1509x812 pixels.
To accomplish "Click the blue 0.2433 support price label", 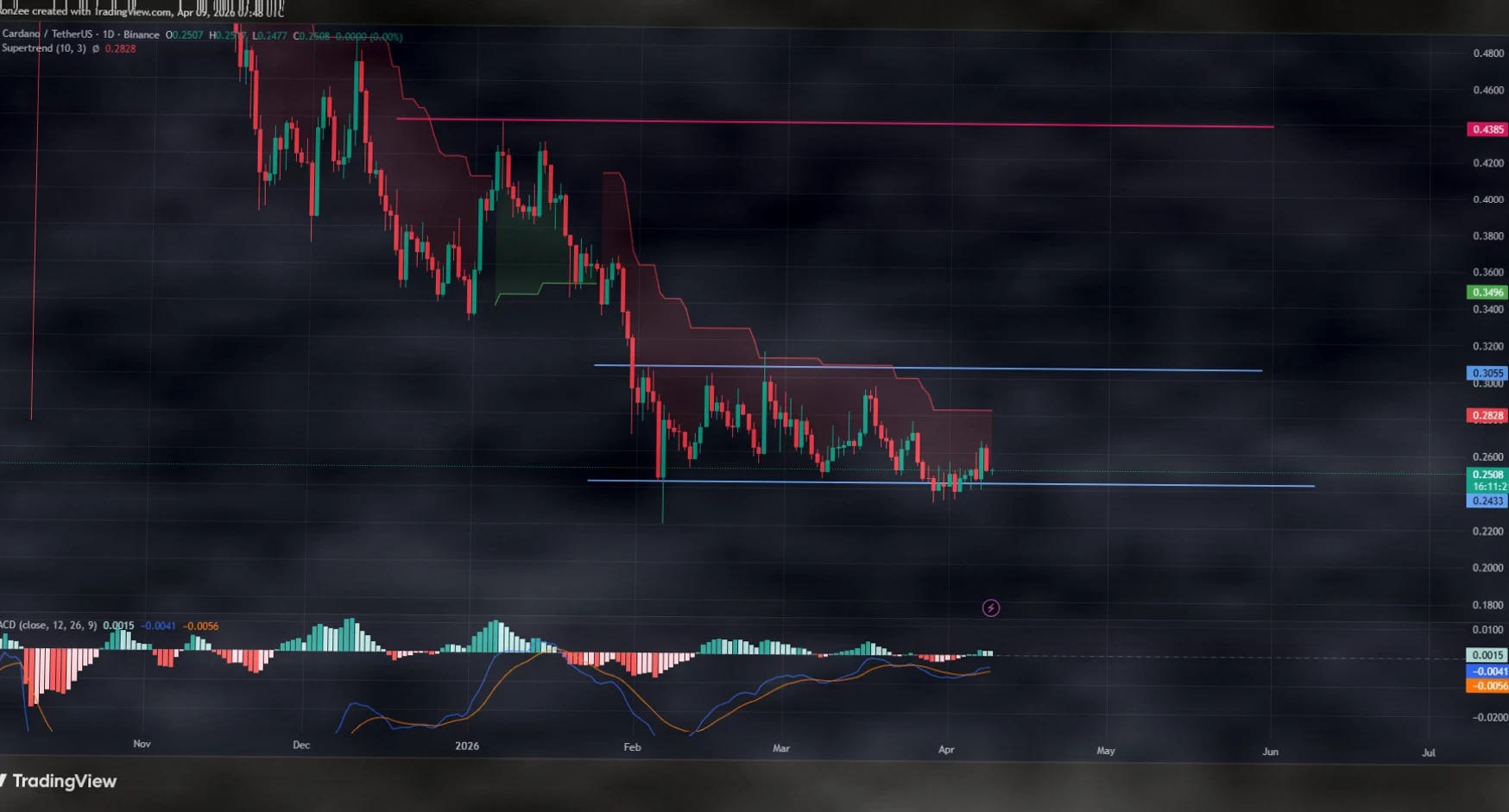I will 1487,500.
